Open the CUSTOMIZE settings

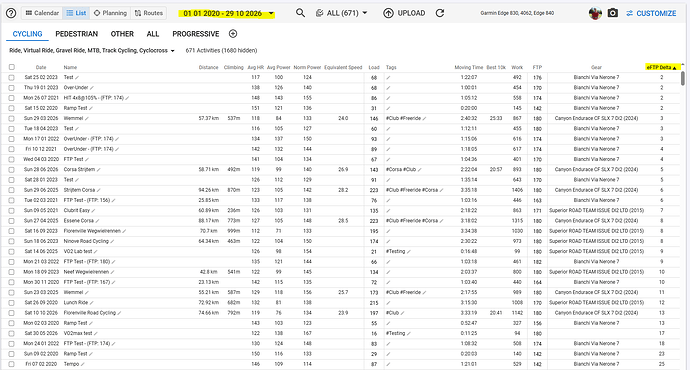coord(651,13)
